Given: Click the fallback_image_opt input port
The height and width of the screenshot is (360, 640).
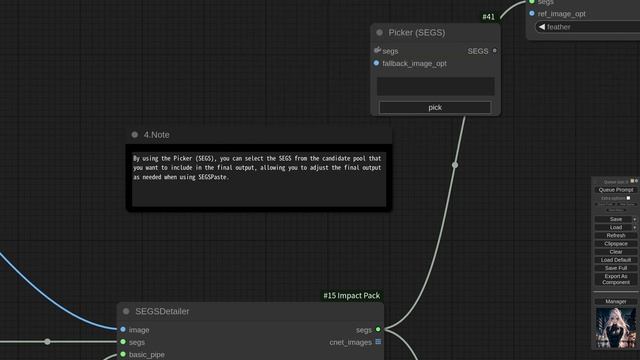Looking at the screenshot, I should tap(376, 63).
